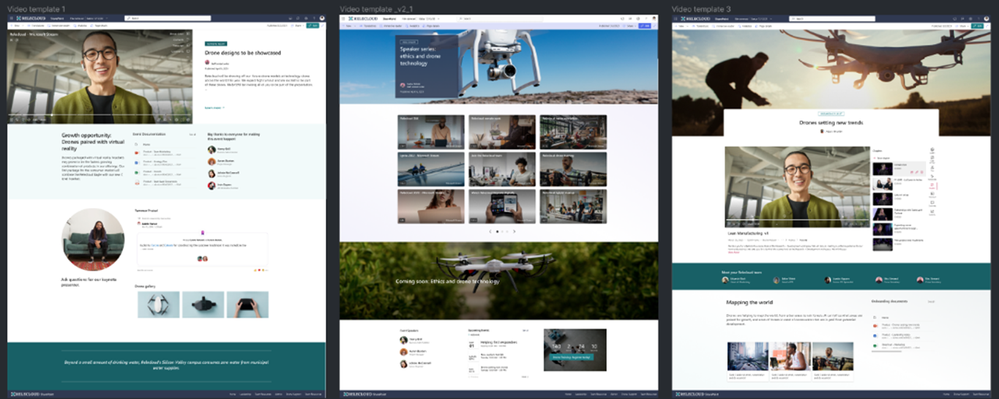Click Edit button in Video template 3
999x399 pixels.
point(977,26)
